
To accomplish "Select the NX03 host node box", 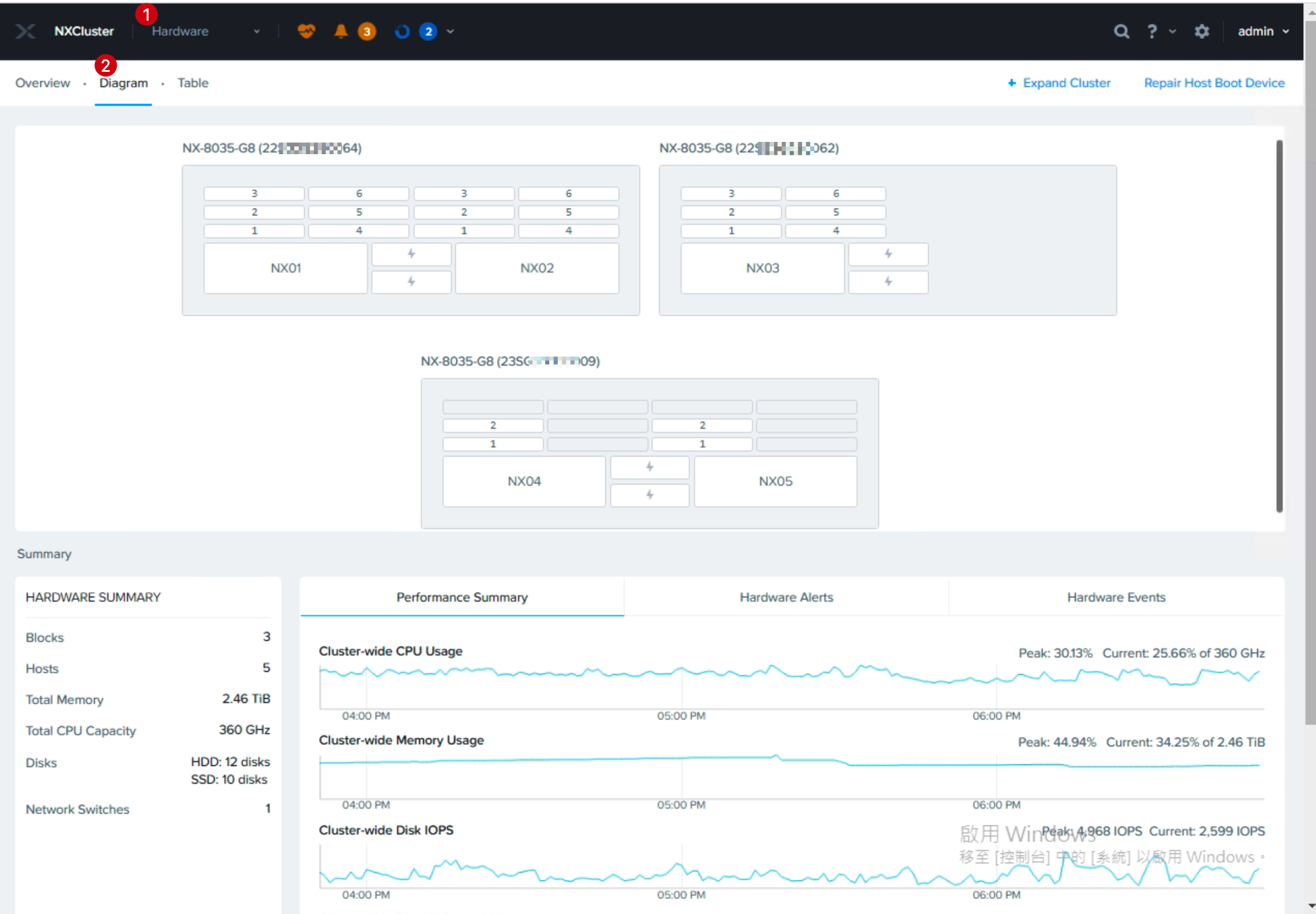I will (762, 268).
